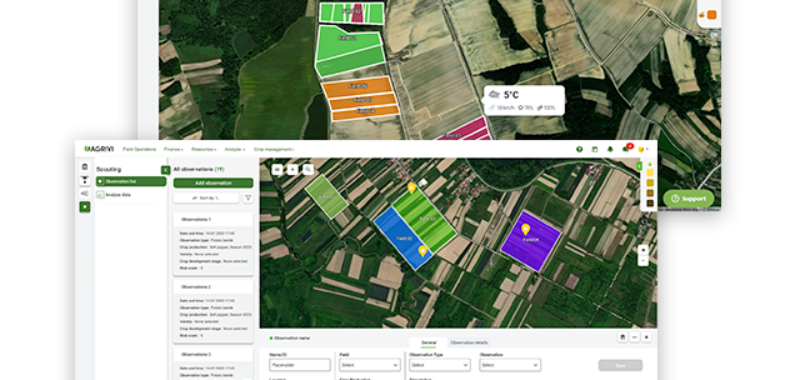
Task: Open the map search magnifier tool
Action: [x=308, y=169]
